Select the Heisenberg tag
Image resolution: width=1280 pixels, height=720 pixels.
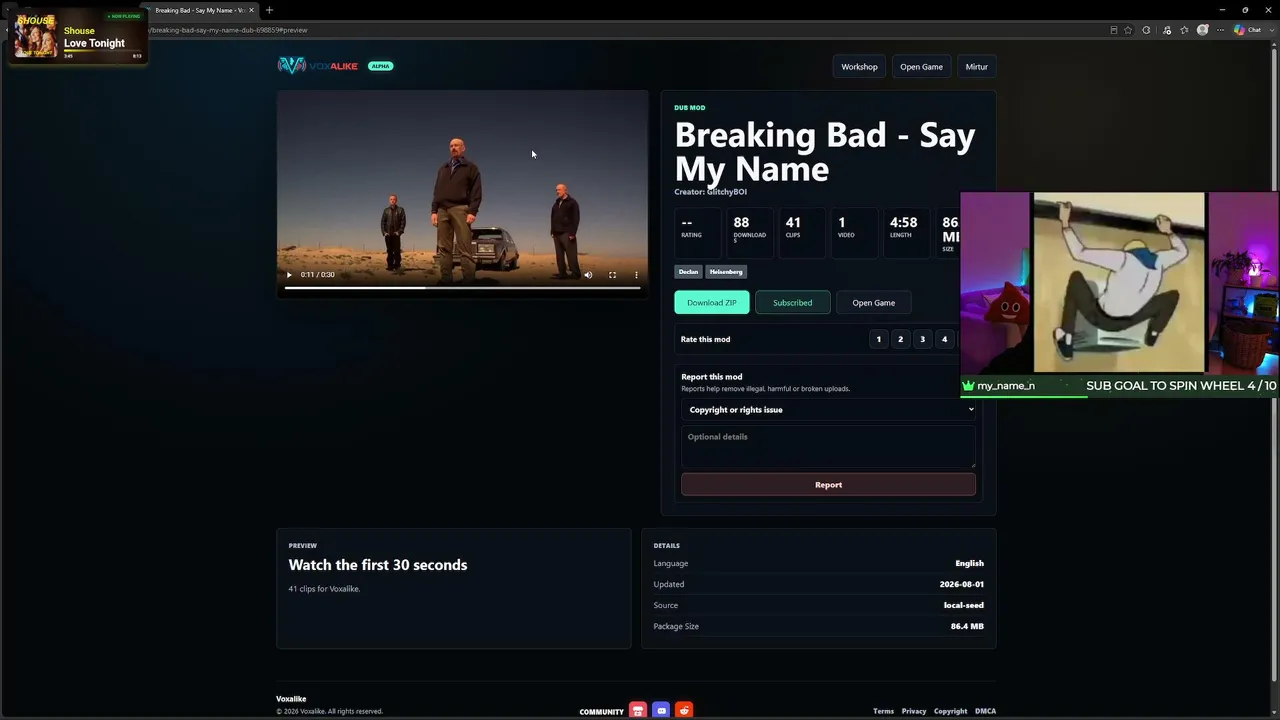[726, 272]
